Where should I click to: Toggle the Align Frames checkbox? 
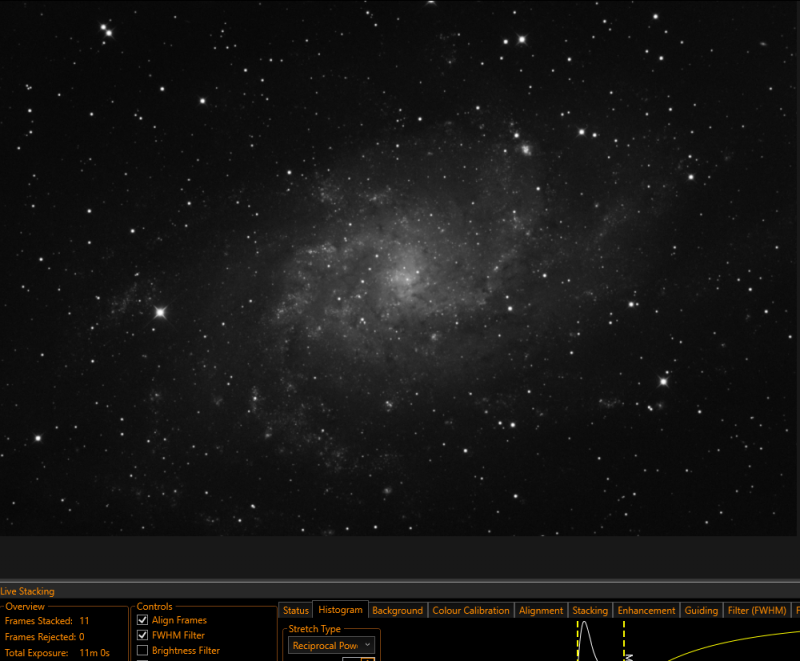pos(142,620)
